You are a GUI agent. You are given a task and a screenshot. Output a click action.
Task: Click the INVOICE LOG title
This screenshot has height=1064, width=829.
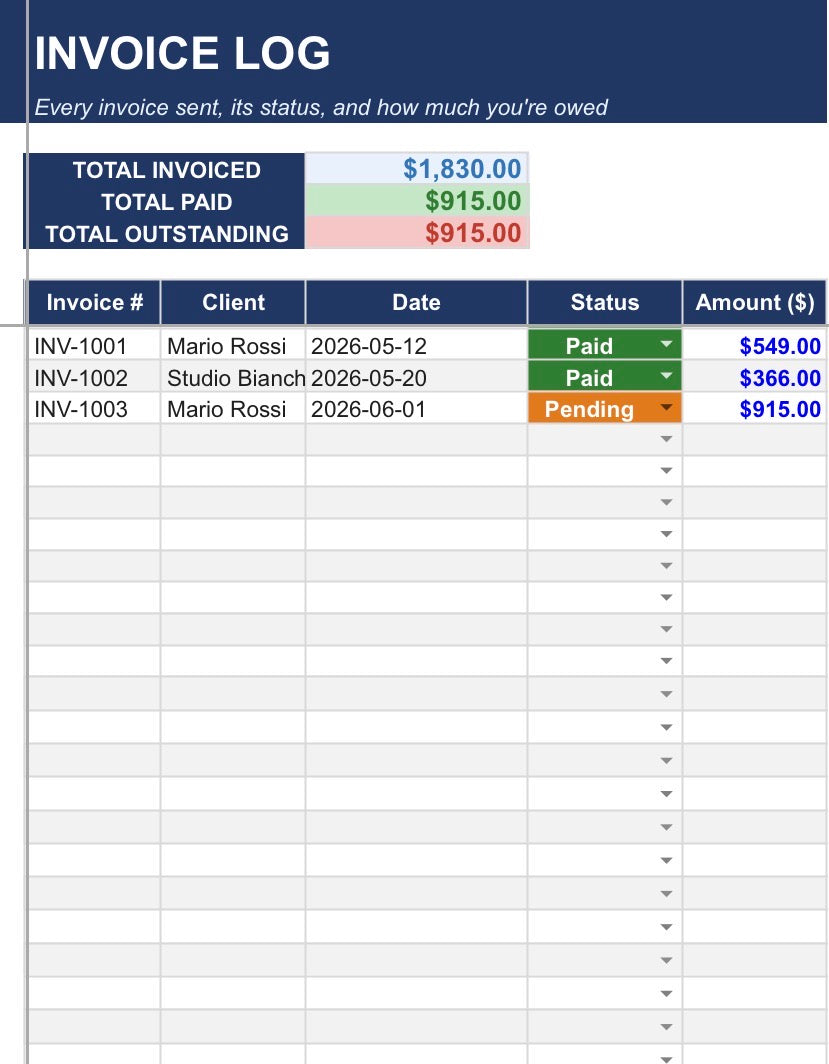[x=182, y=53]
